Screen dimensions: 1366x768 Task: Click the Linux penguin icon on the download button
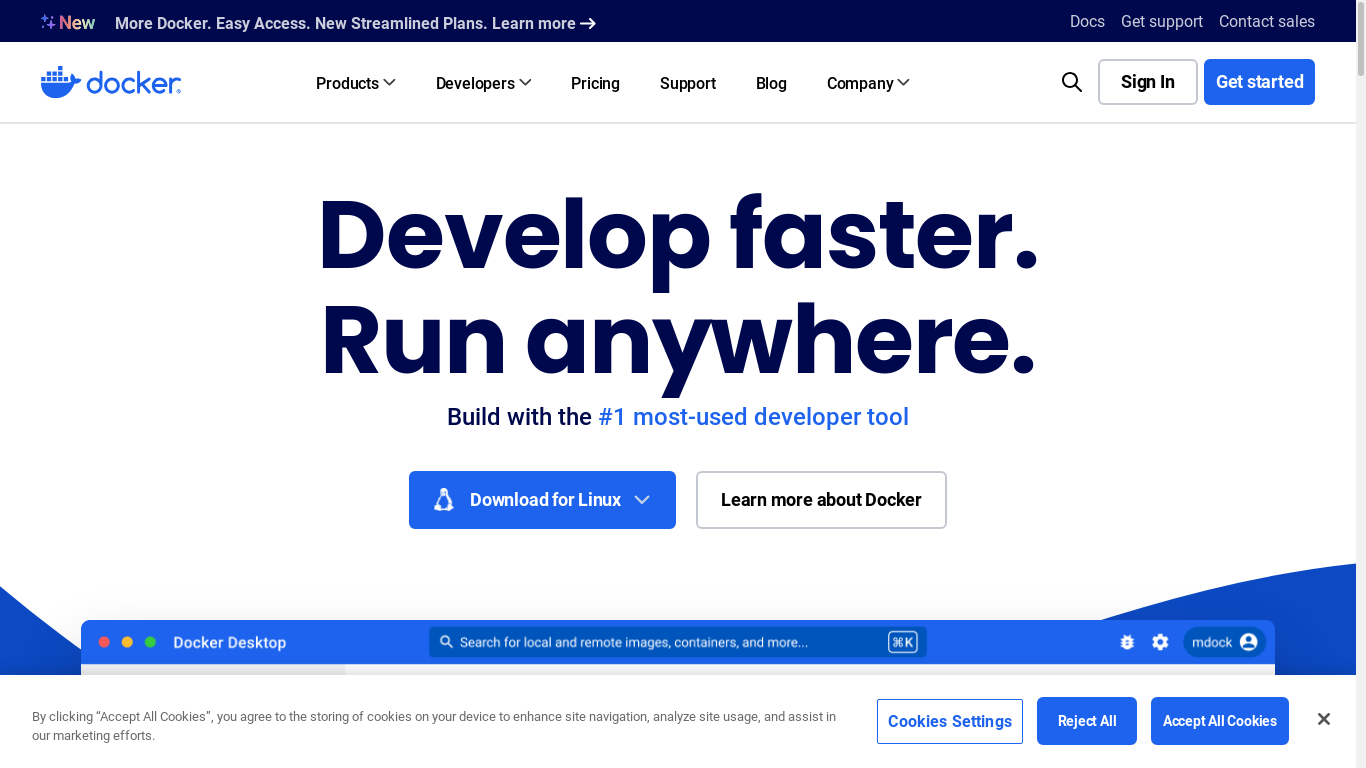pos(444,500)
